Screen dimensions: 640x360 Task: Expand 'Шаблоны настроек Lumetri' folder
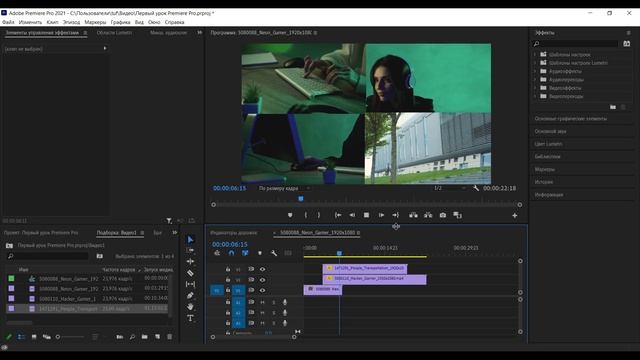point(535,63)
